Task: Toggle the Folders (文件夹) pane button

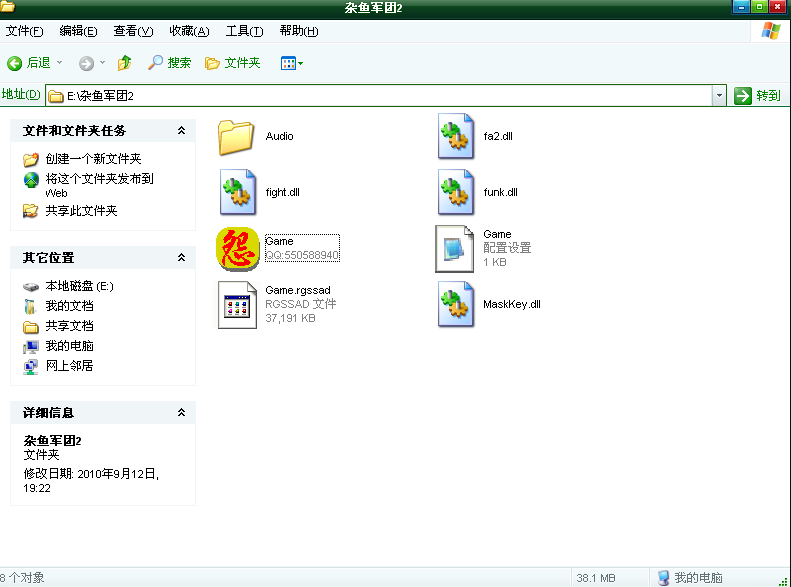Action: [x=233, y=63]
